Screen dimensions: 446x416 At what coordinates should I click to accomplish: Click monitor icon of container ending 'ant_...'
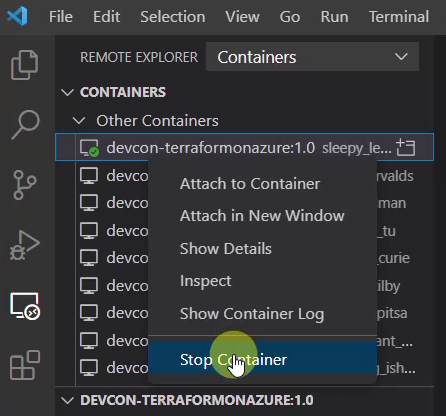pyautogui.click(x=89, y=341)
